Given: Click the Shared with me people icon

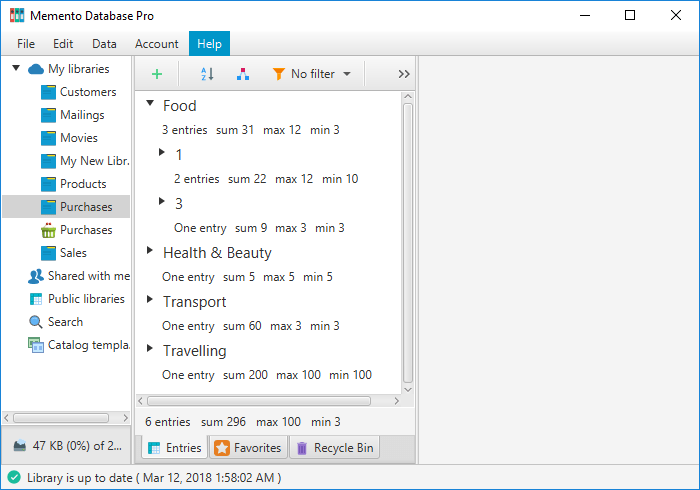Looking at the screenshot, I should 36,276.
